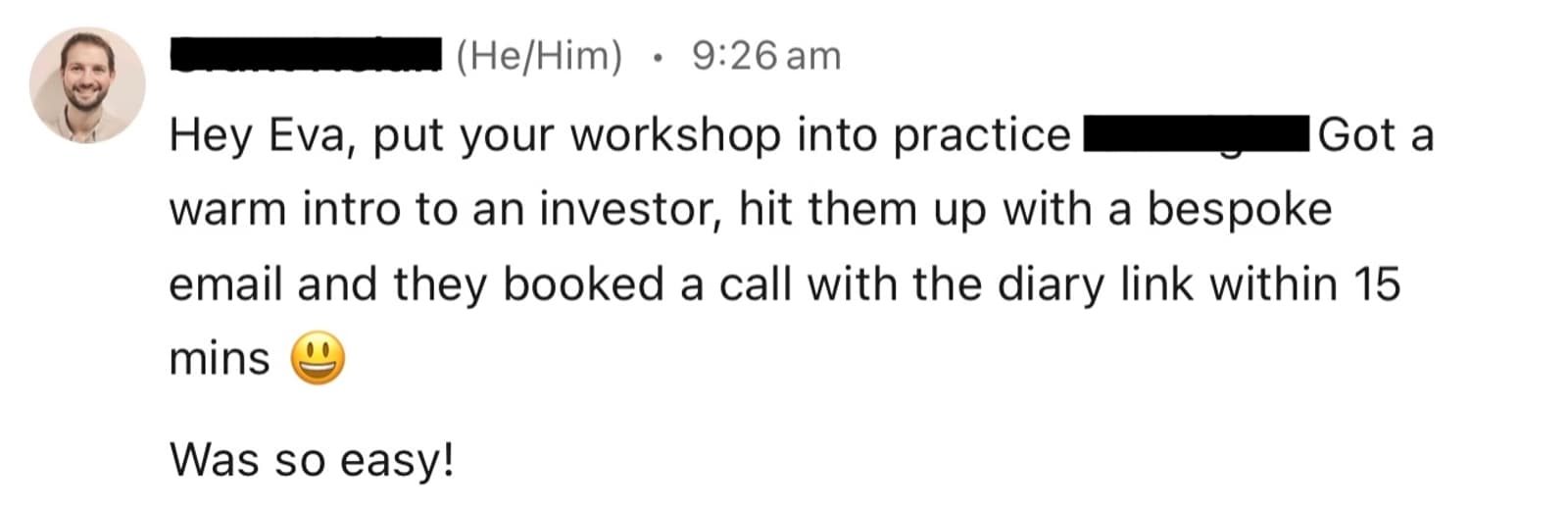Click the blacked-out block after "practice"
This screenshot has height=512, width=1568.
click(1197, 134)
